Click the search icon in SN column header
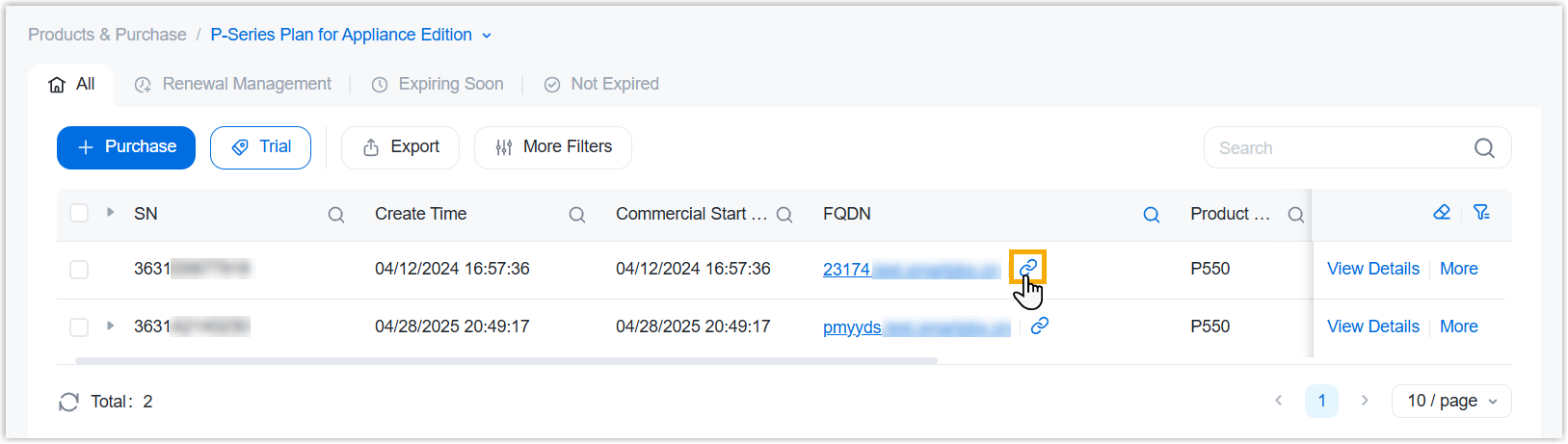1568x444 pixels. [x=336, y=215]
